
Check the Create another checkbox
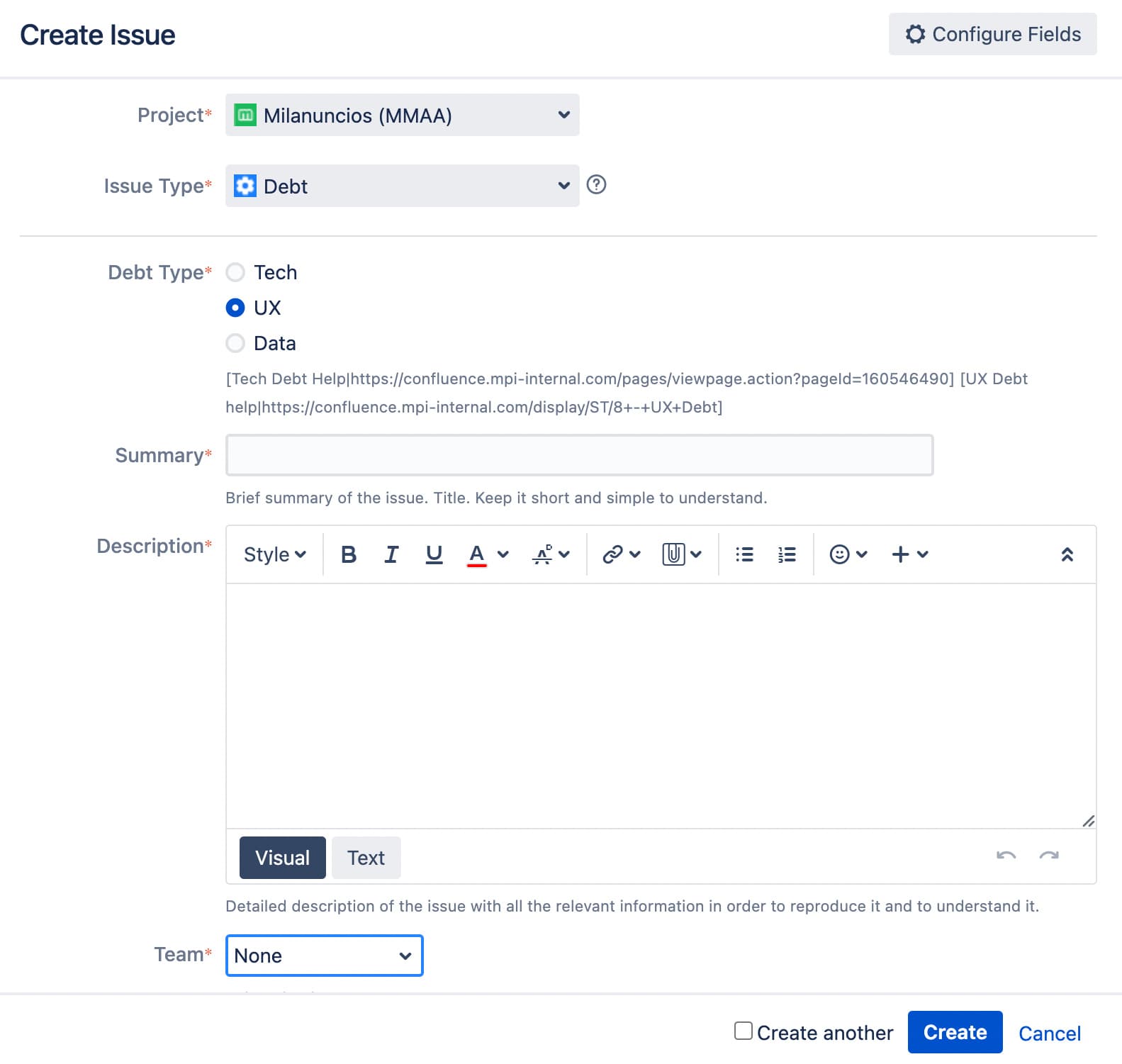point(744,1031)
